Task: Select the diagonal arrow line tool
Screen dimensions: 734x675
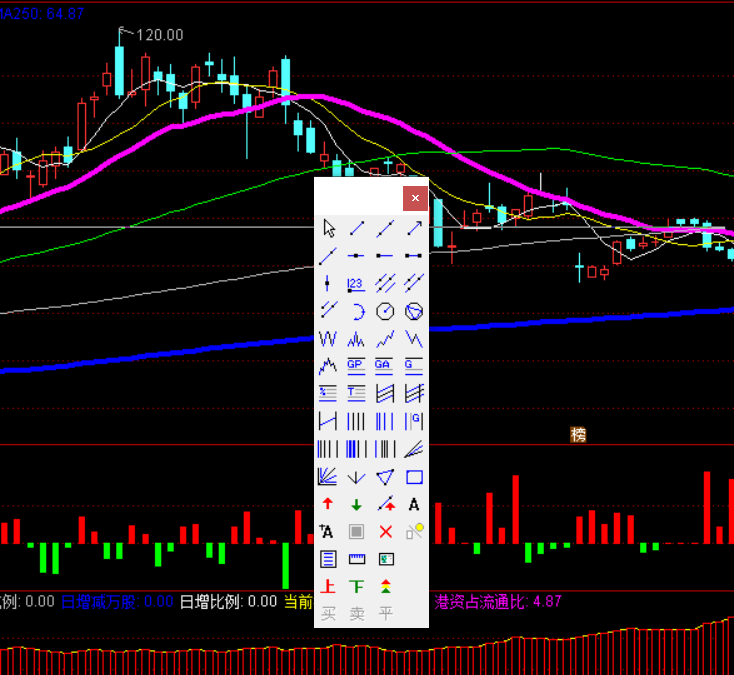Action: pos(414,228)
